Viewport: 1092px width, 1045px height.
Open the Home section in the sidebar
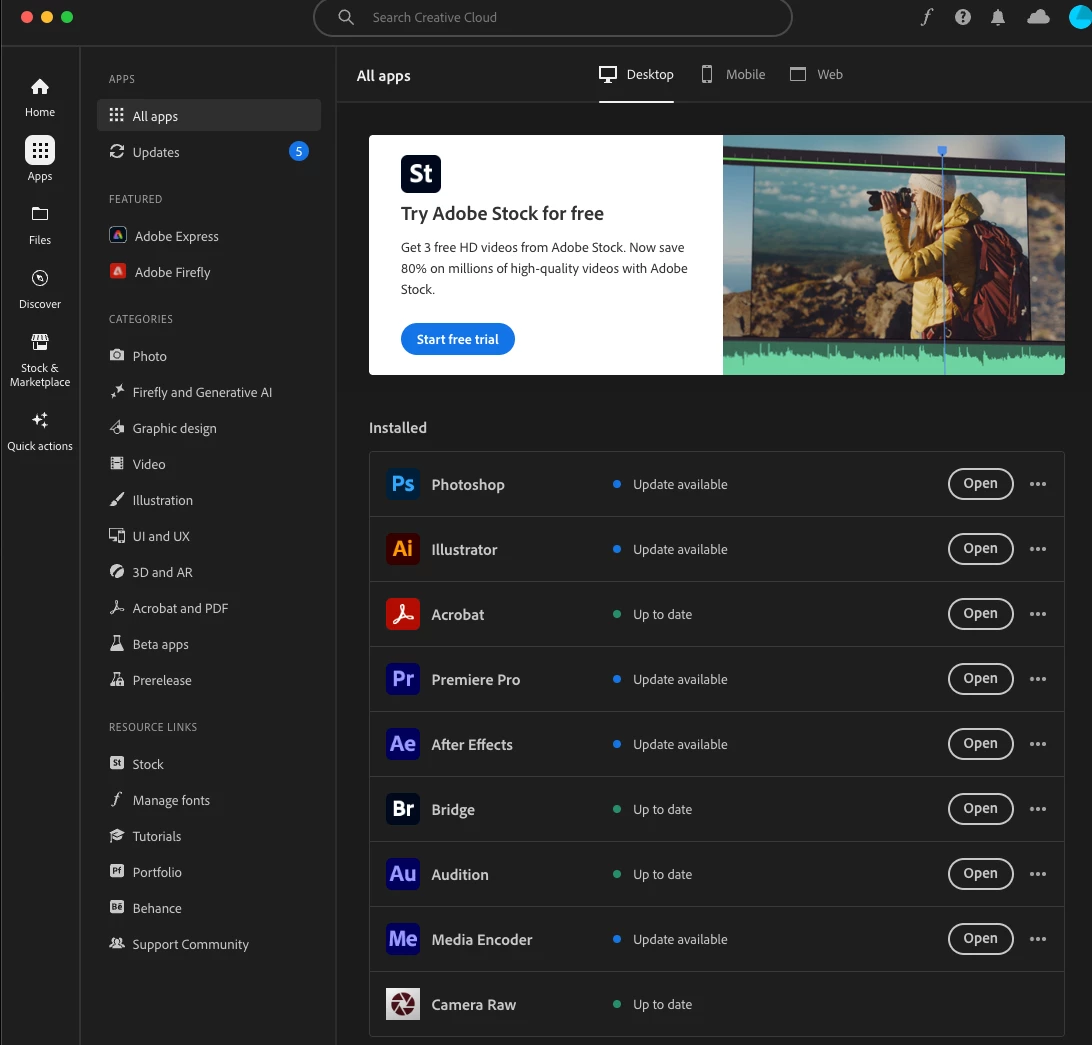tap(40, 97)
